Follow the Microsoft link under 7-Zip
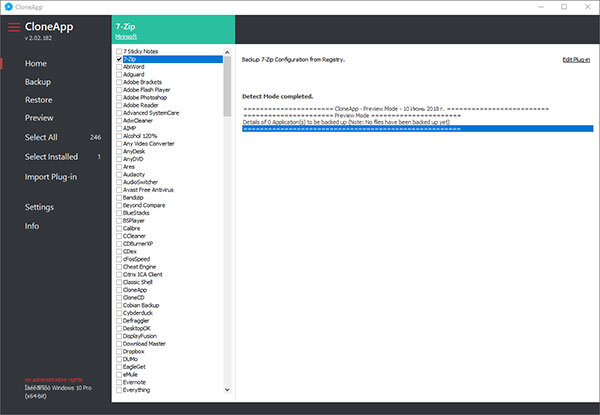600x415 pixels. click(126, 37)
